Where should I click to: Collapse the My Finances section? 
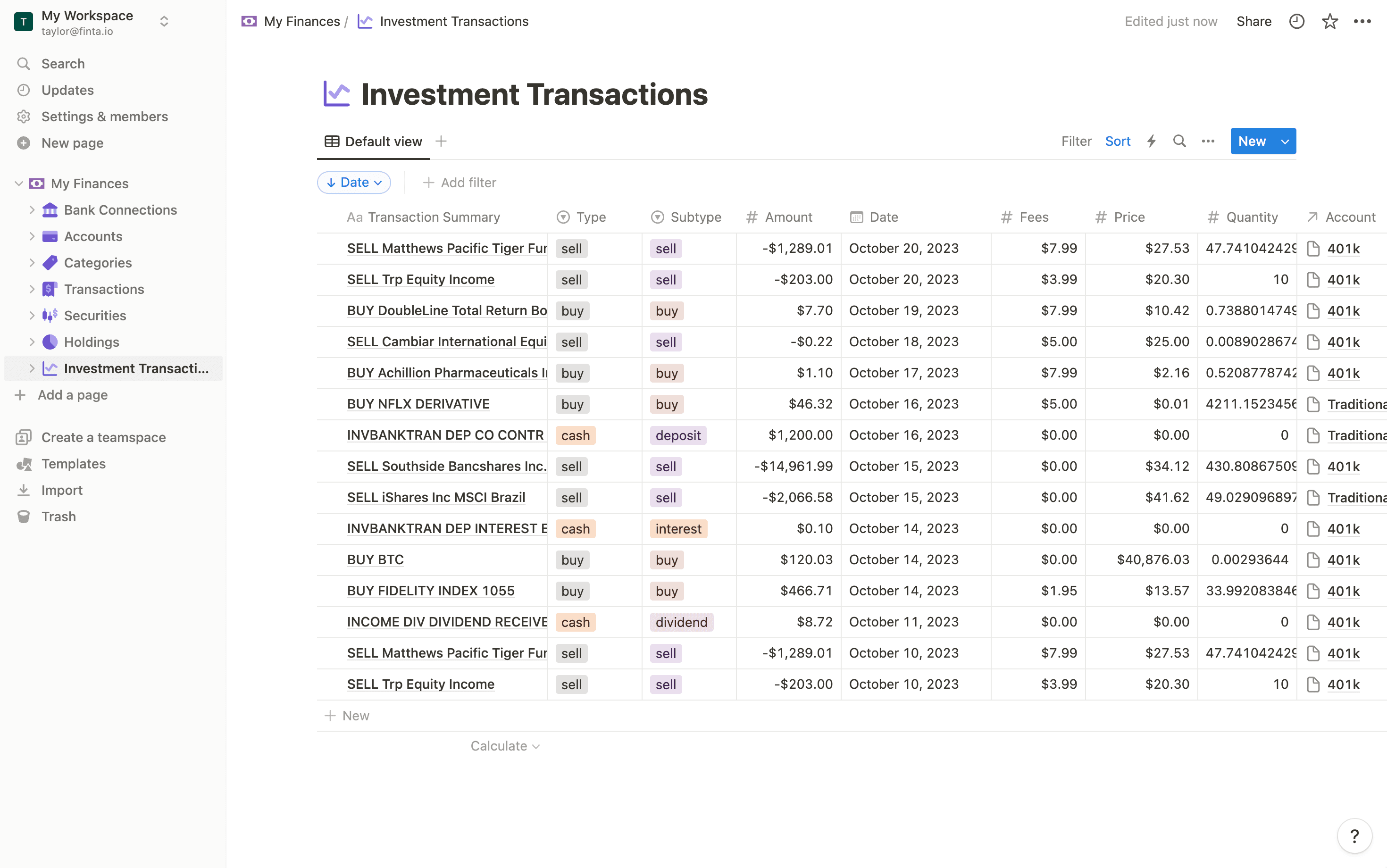[18, 183]
